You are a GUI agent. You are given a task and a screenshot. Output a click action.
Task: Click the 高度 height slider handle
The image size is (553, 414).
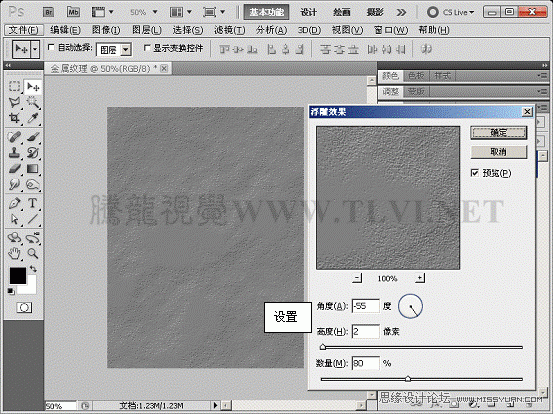(x=323, y=347)
